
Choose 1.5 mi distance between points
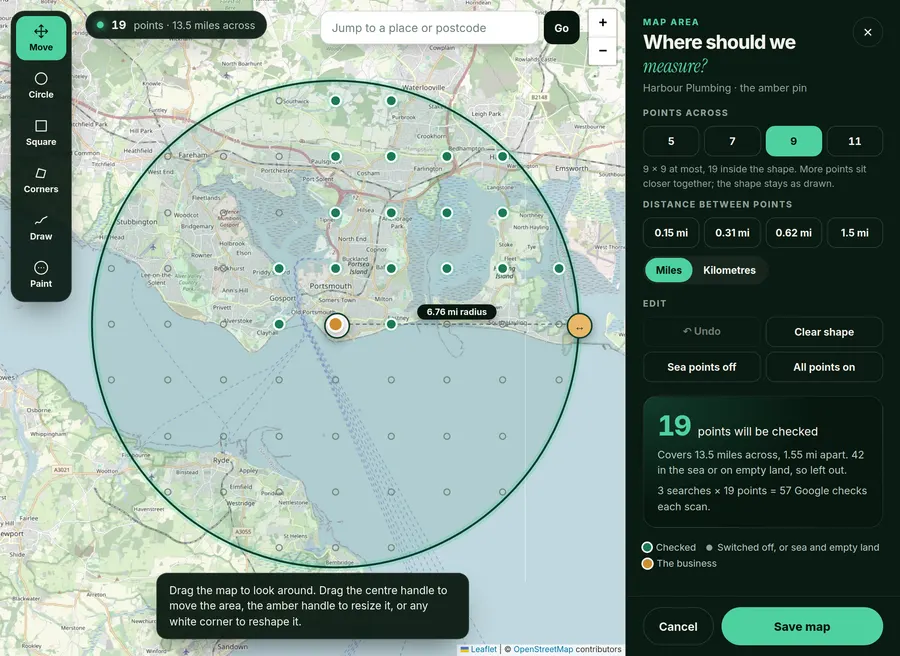tap(855, 232)
